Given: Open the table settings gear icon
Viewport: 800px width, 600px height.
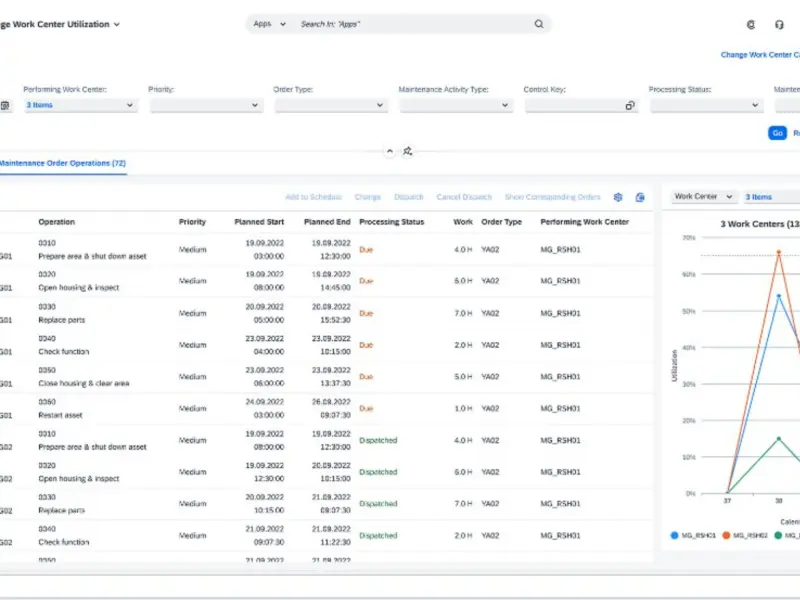Looking at the screenshot, I should point(618,197).
